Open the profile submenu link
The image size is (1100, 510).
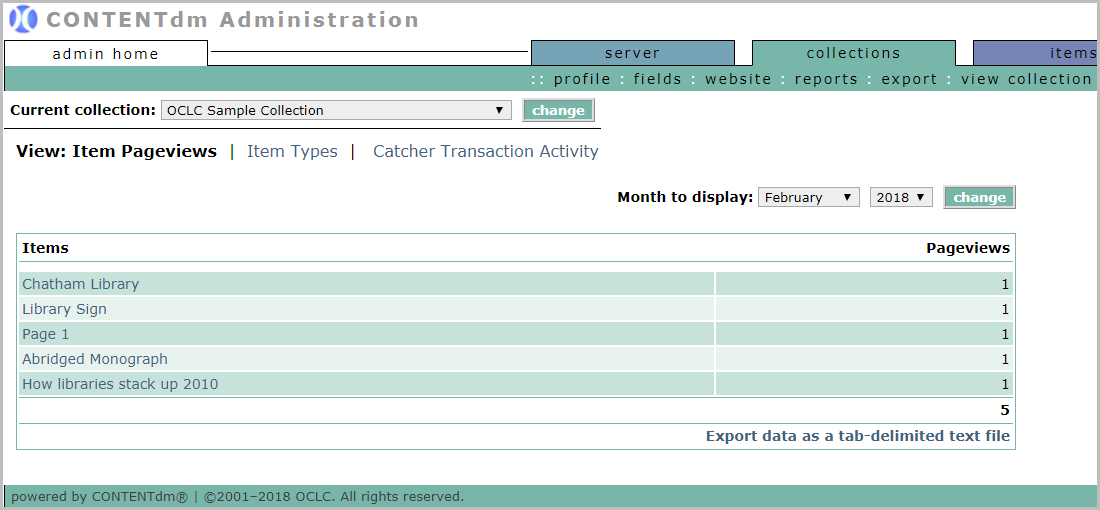tap(582, 79)
